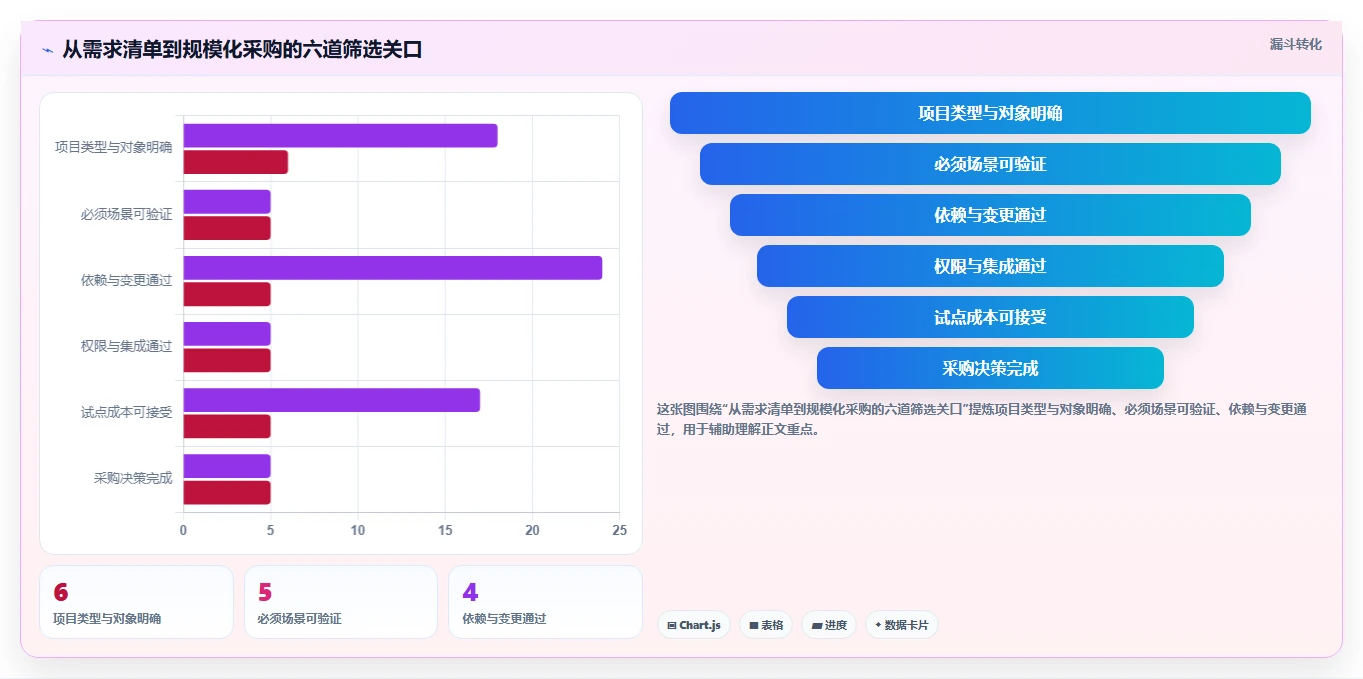Screen dimensions: 1363x679
Task: Select the 数据卡片 tag chip
Action: pos(902,625)
